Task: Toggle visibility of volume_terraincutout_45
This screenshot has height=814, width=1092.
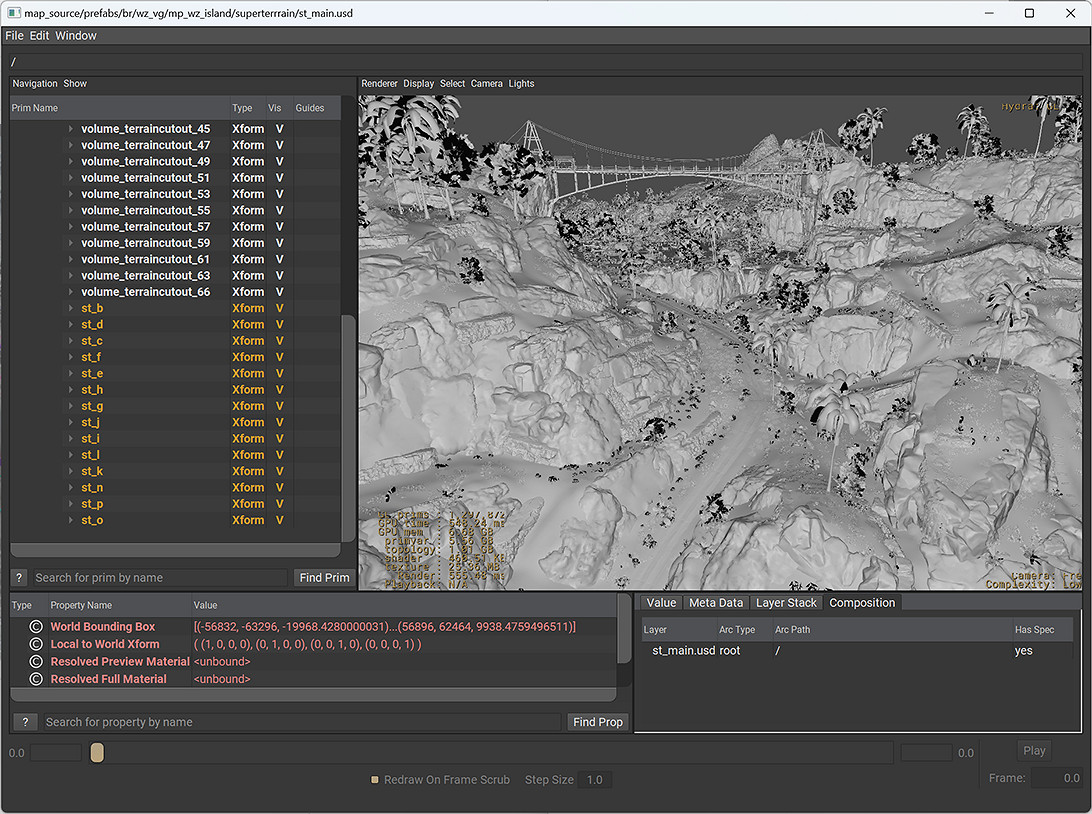Action: pos(280,129)
